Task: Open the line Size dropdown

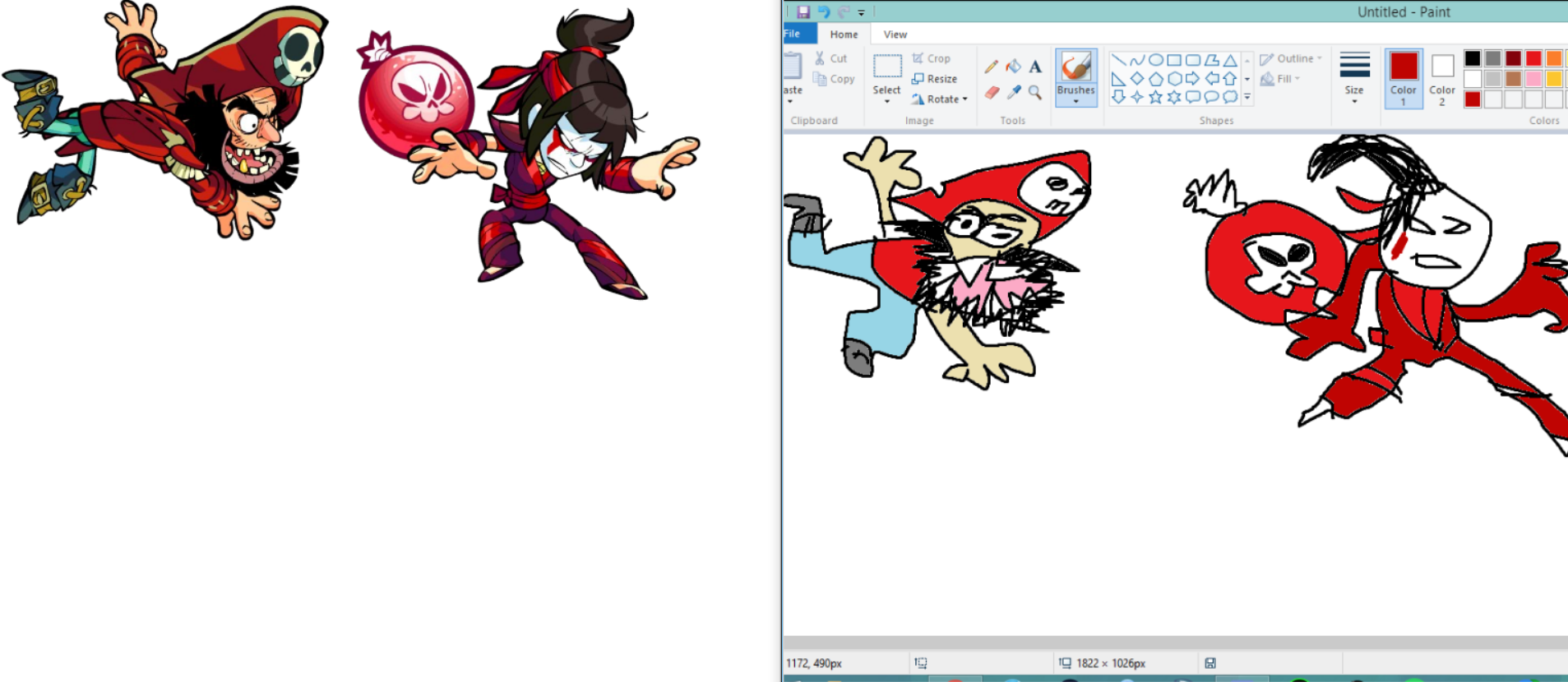Action: coord(1354,77)
